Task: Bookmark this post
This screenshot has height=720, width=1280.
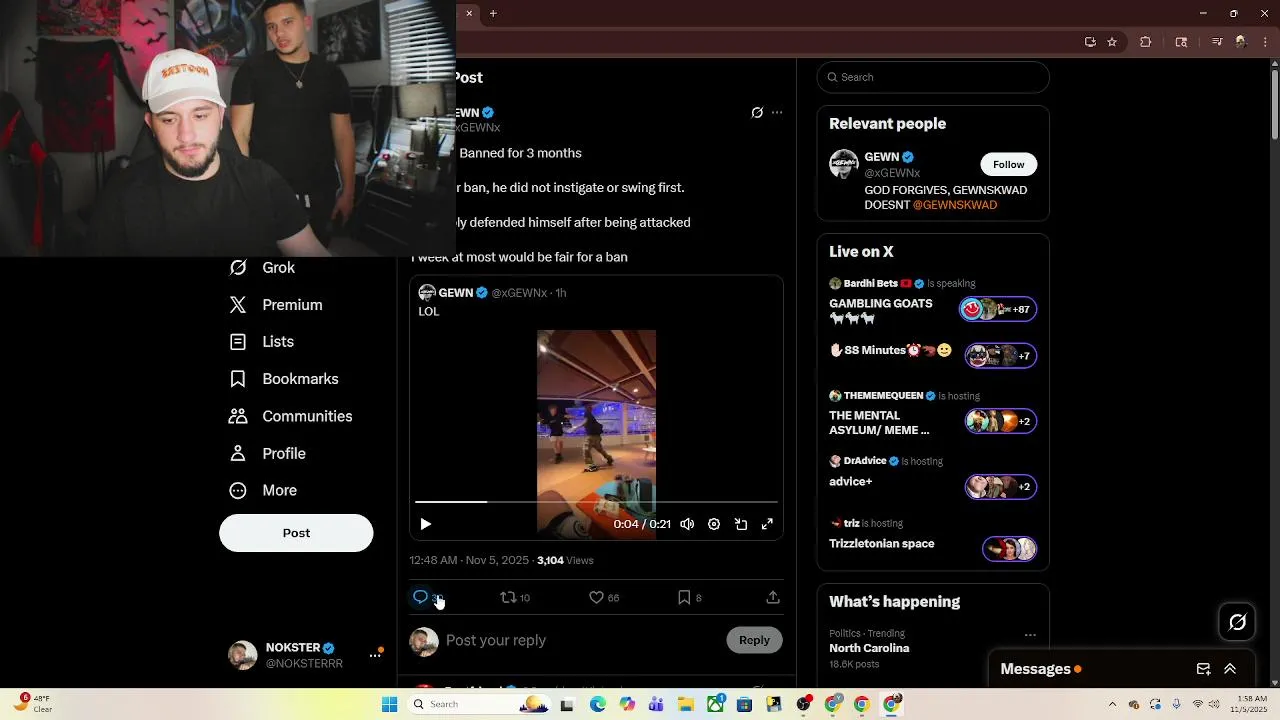Action: [x=684, y=597]
